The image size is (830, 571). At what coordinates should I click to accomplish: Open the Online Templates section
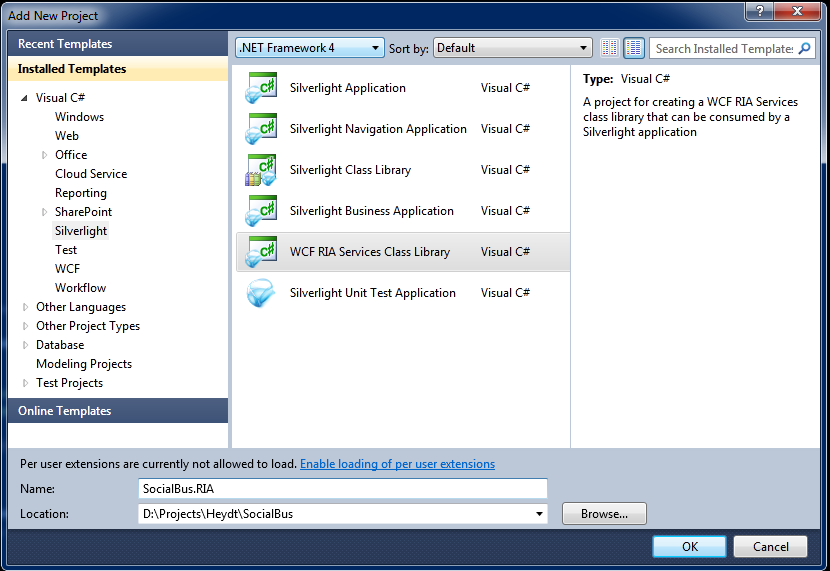coord(118,411)
